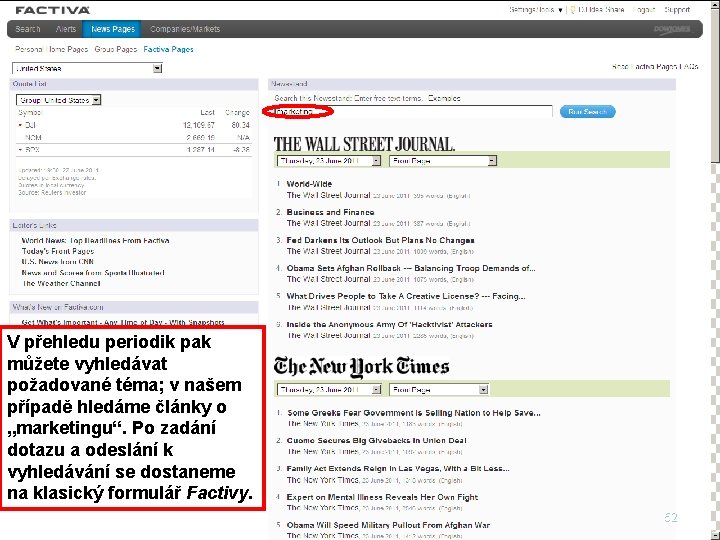The height and width of the screenshot is (540, 720).
Task: Open New York Times date dropdown
Action: click(x=329, y=389)
